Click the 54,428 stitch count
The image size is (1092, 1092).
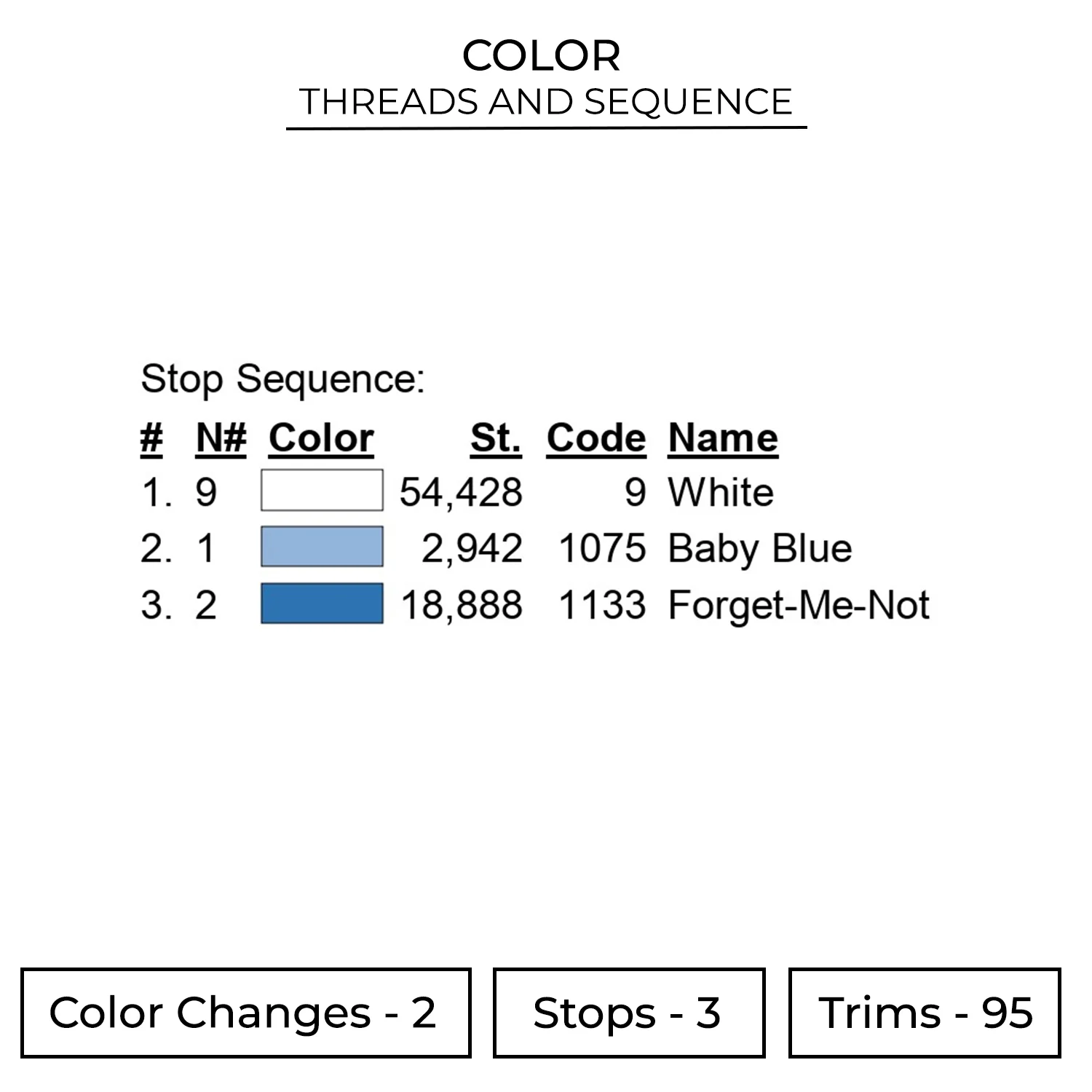click(x=461, y=492)
